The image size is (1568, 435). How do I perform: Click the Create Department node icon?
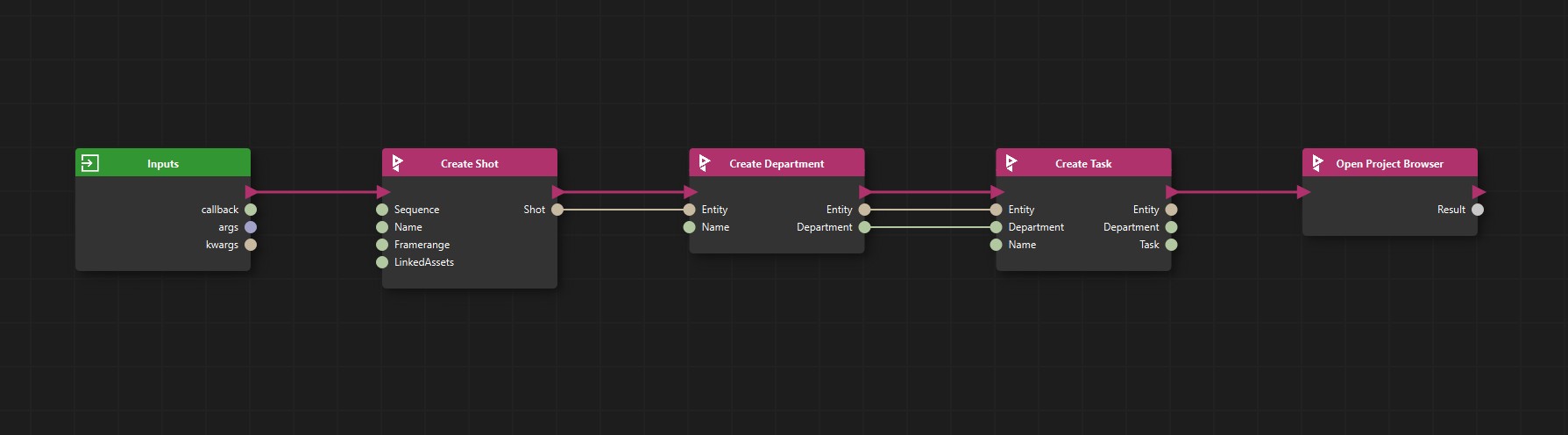(x=704, y=163)
